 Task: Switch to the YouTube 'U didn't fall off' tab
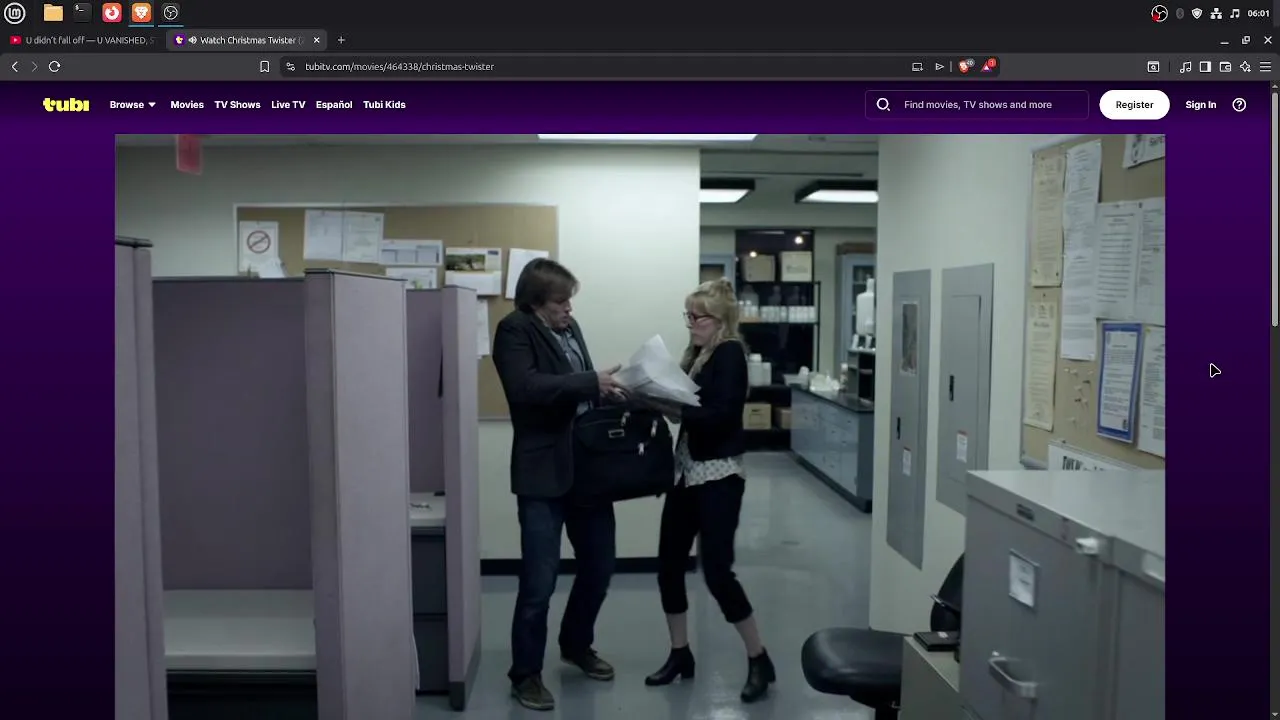pyautogui.click(x=83, y=40)
